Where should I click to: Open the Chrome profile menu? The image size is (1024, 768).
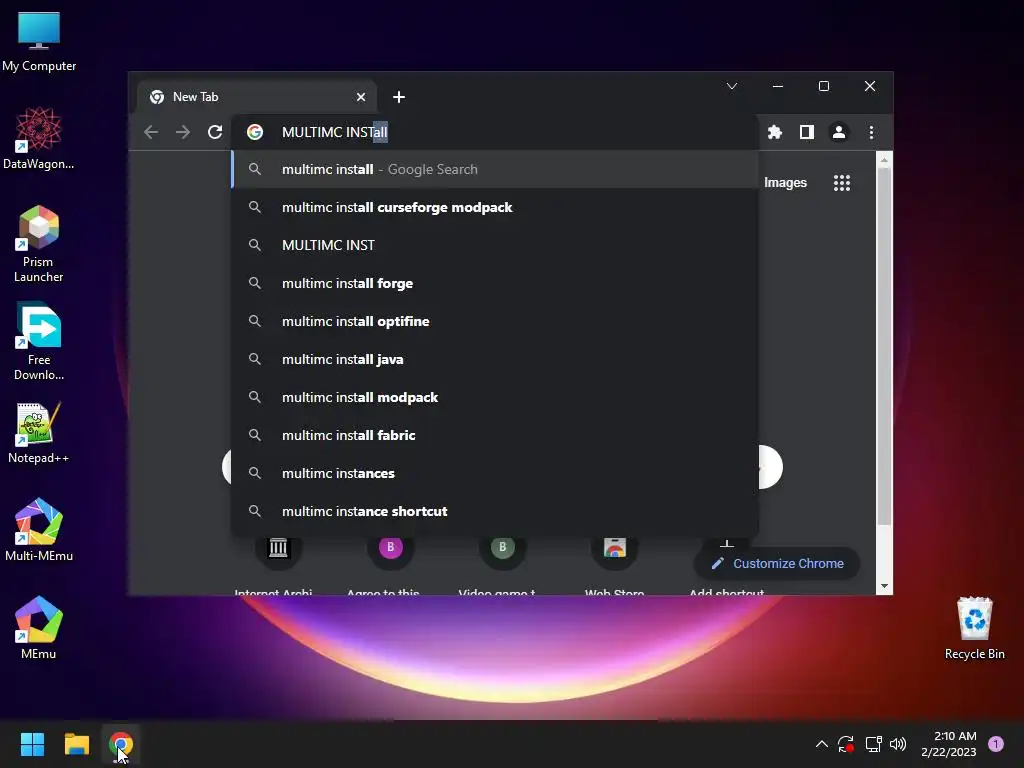coord(839,133)
